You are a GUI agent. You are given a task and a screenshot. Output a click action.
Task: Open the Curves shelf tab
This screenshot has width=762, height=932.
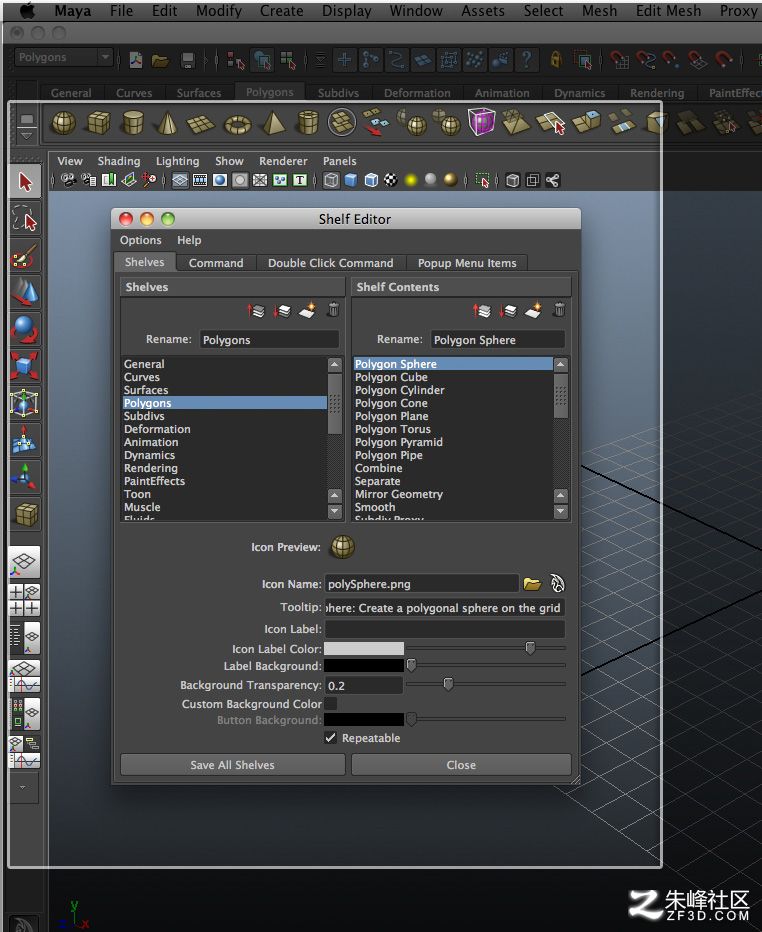(134, 93)
